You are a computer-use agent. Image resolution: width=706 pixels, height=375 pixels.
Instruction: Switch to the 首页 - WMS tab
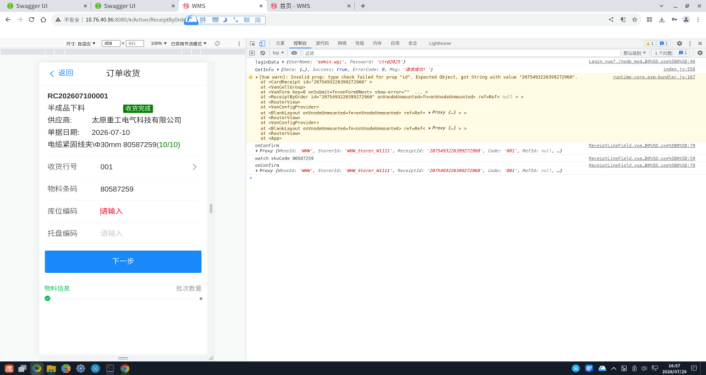tap(310, 6)
